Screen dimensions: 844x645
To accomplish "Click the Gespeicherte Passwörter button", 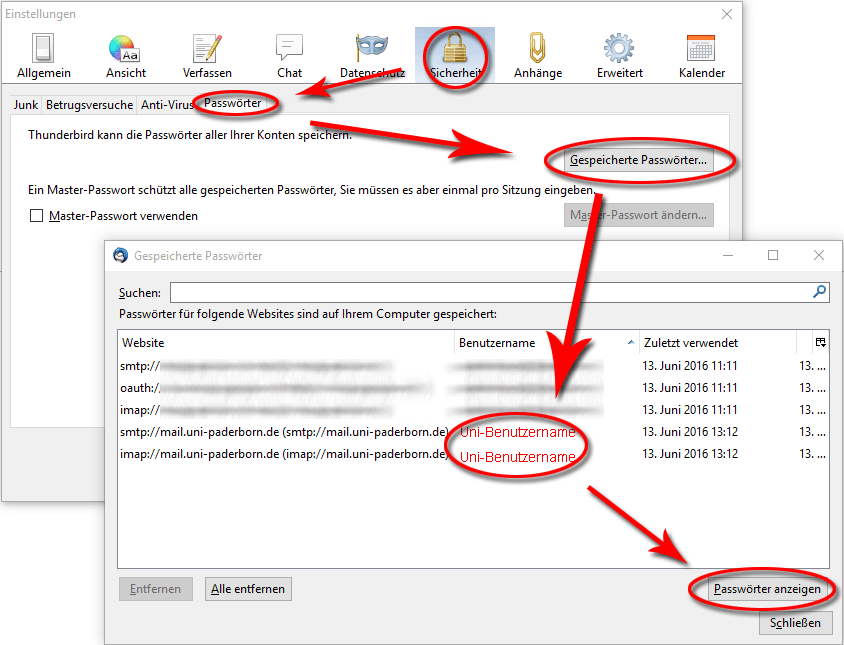I will (638, 160).
